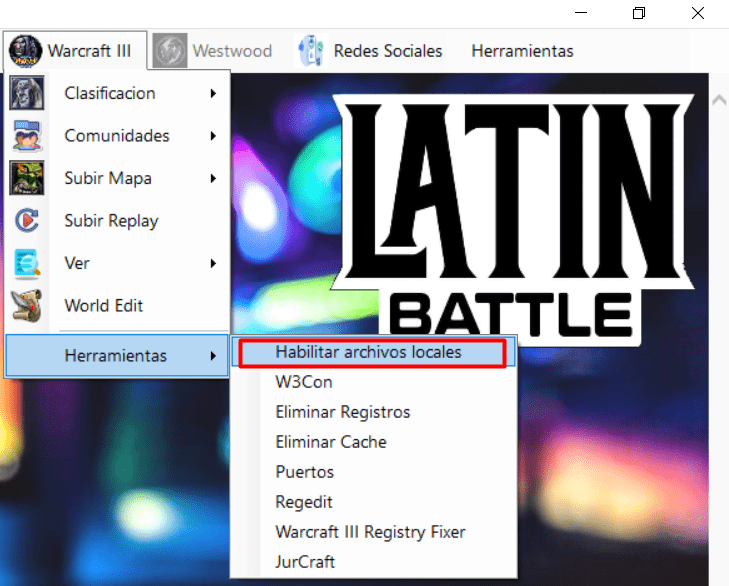Open the Clasificacion submenu
Image resolution: width=729 pixels, height=586 pixels.
click(x=117, y=93)
